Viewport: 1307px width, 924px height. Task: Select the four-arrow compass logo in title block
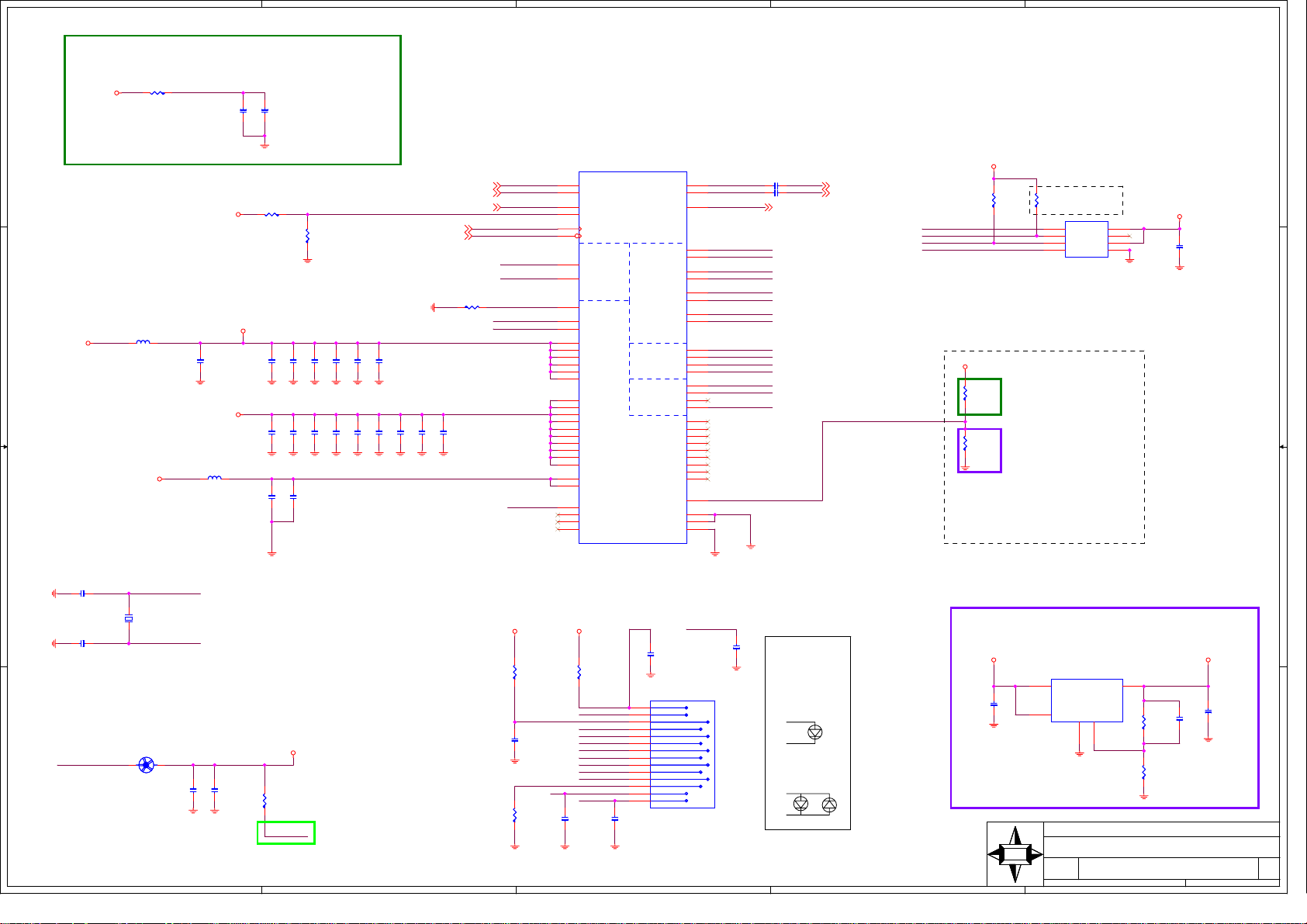point(1015,854)
